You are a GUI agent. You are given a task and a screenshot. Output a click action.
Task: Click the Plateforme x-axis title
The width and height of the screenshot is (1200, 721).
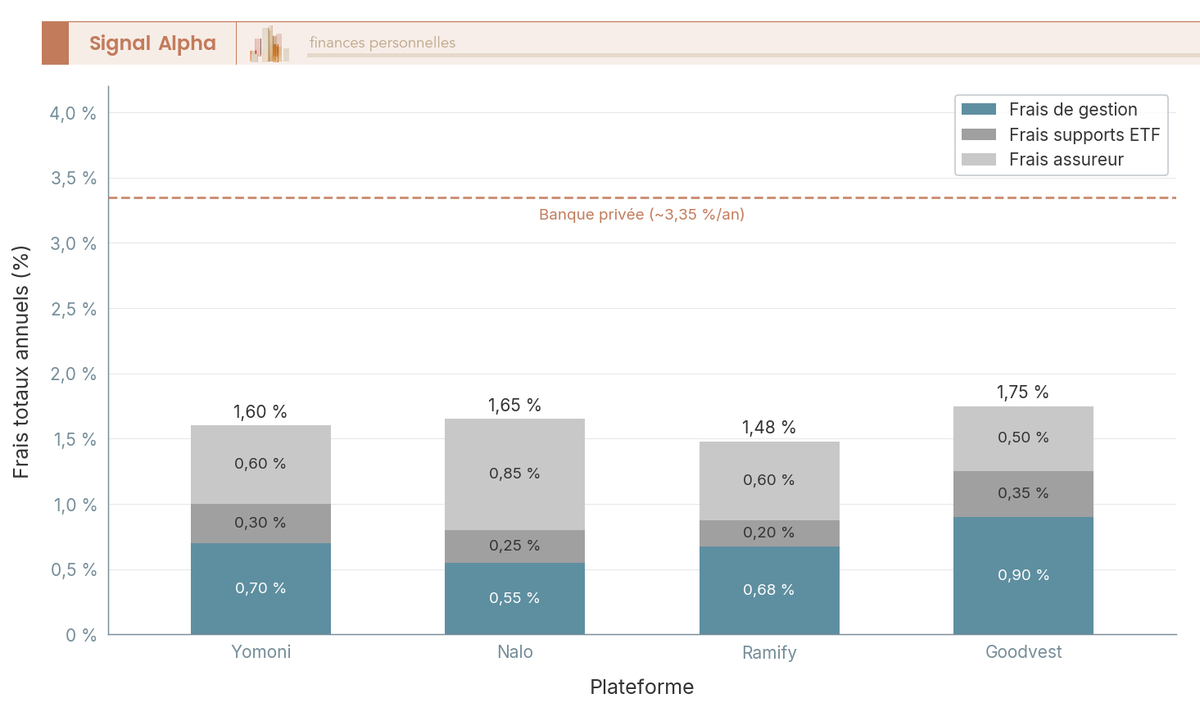(x=641, y=687)
